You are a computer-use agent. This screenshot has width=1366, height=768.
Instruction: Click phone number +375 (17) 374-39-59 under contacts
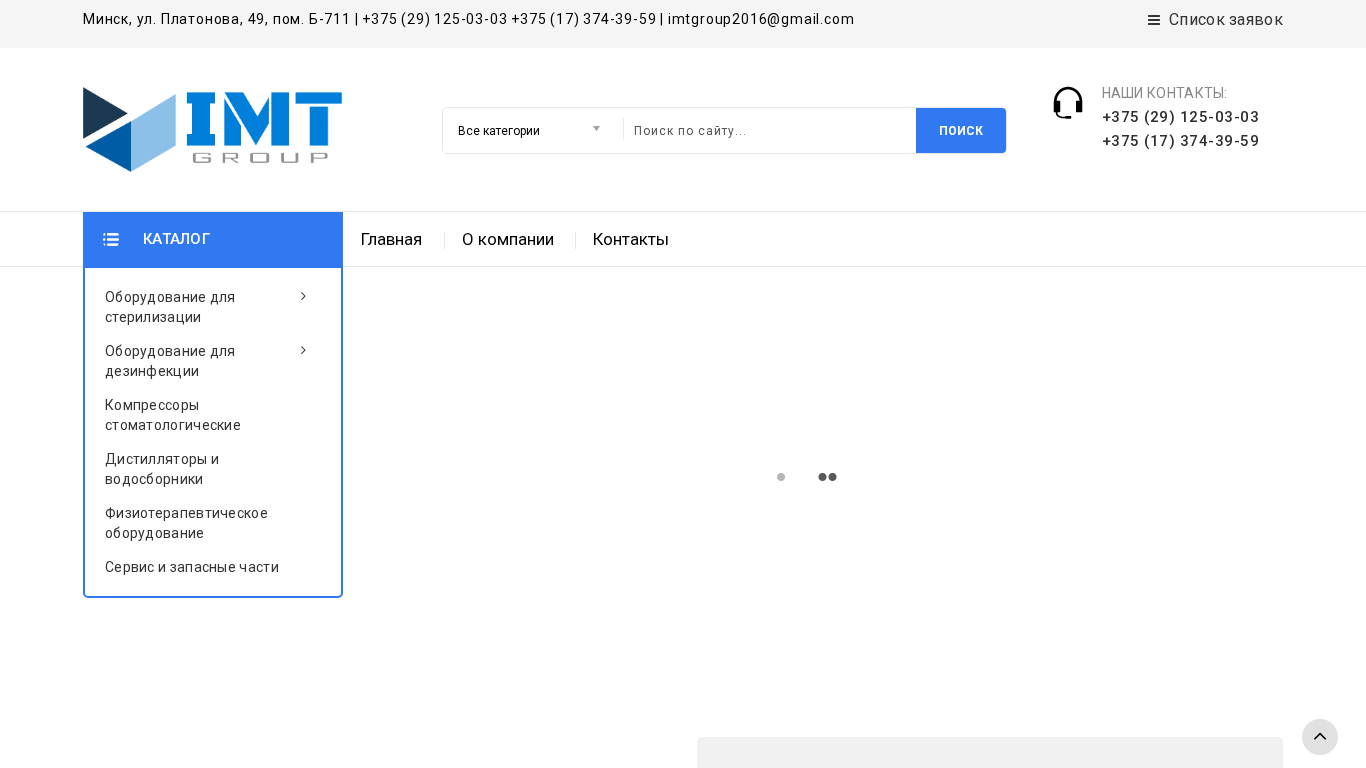click(1180, 141)
